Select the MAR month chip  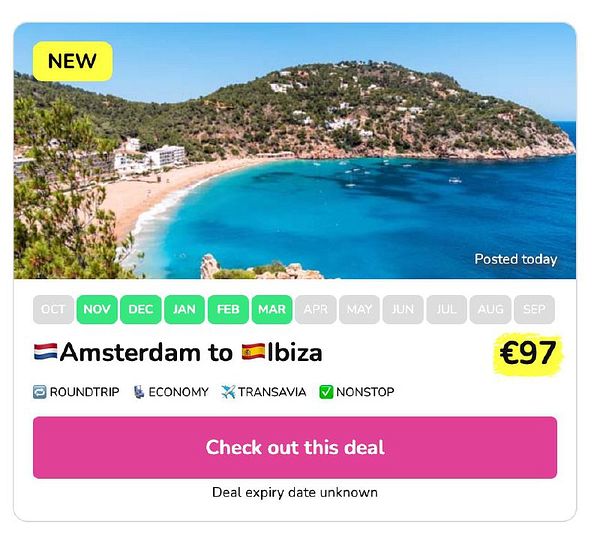tap(272, 309)
